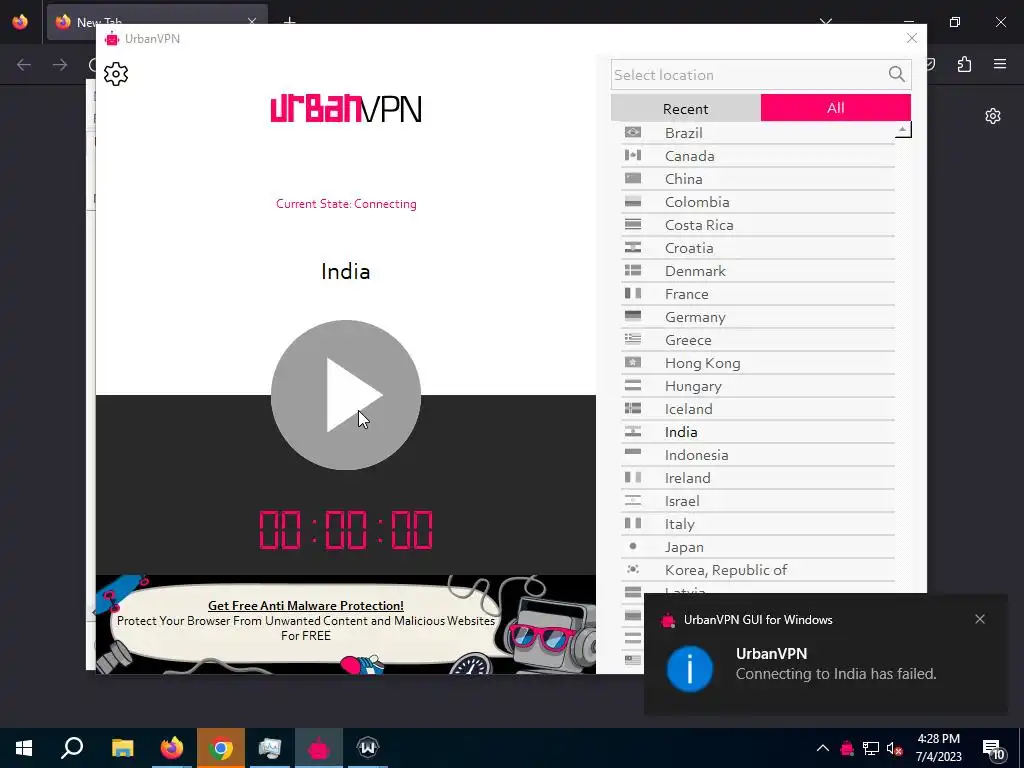Select Korea, Republic of
1024x768 pixels.
(x=758, y=569)
